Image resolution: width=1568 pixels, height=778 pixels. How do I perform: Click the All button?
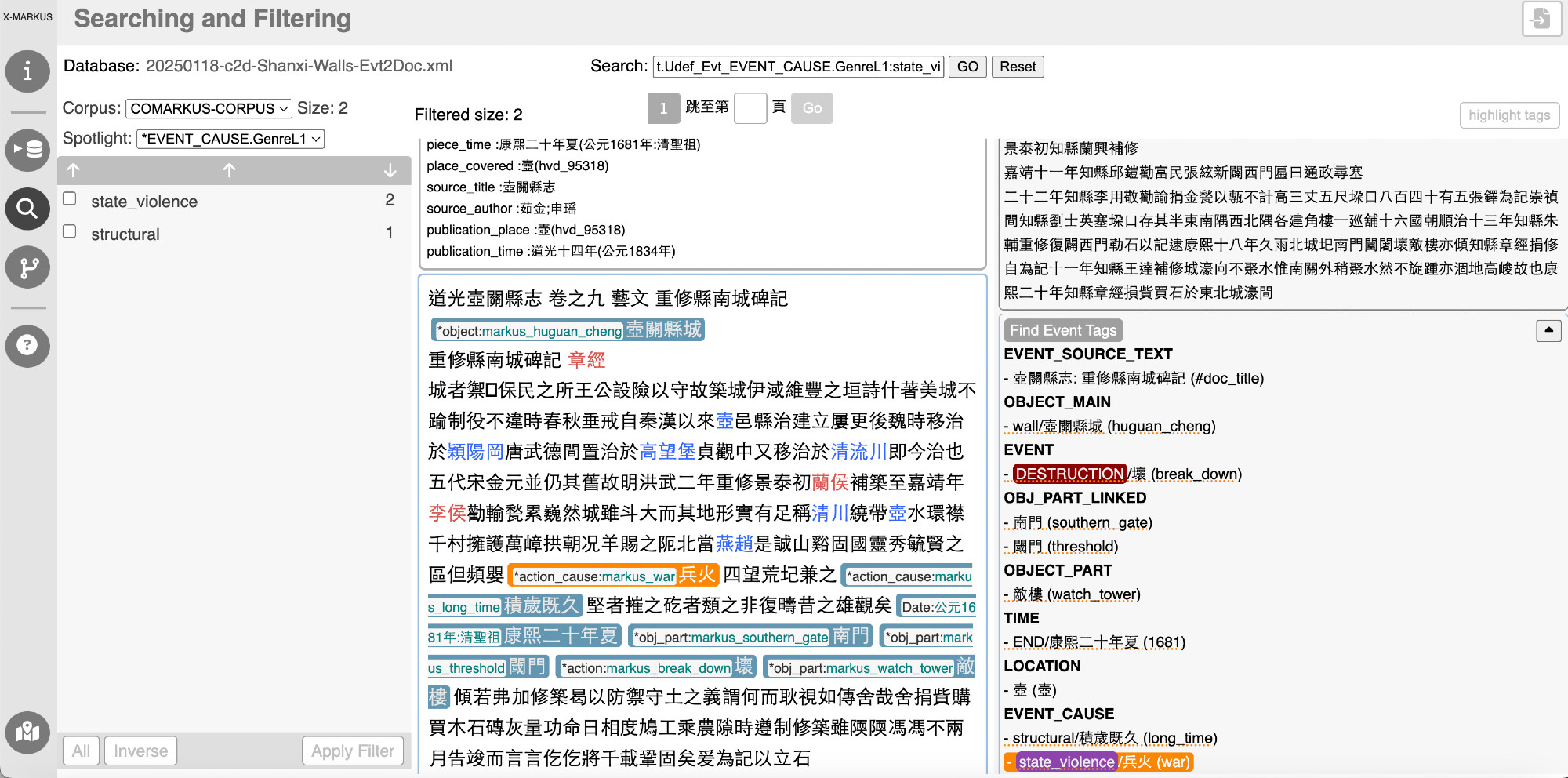pyautogui.click(x=81, y=751)
